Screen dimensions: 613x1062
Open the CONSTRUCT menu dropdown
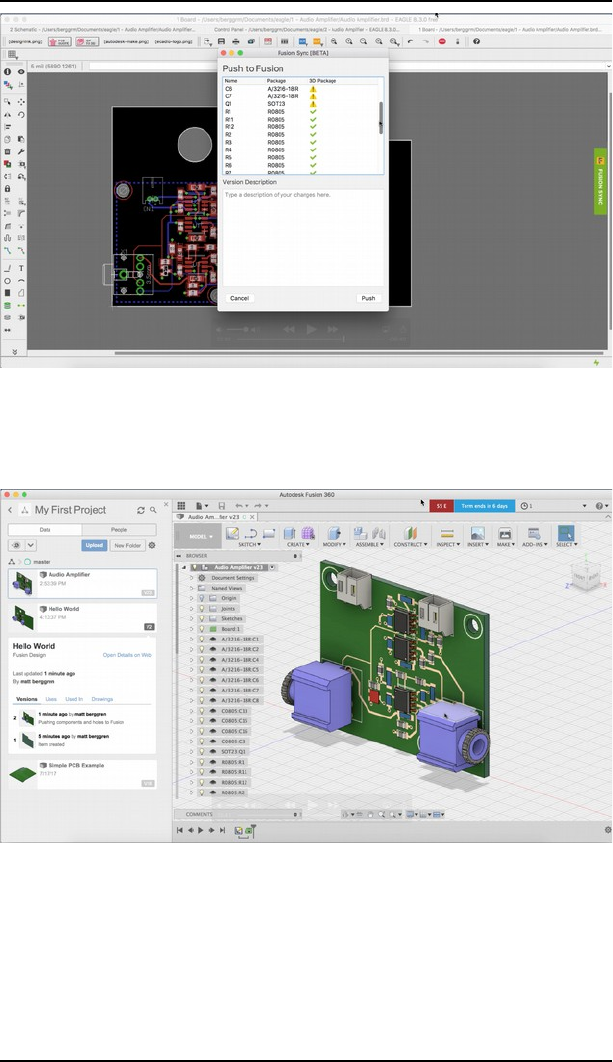(x=408, y=545)
